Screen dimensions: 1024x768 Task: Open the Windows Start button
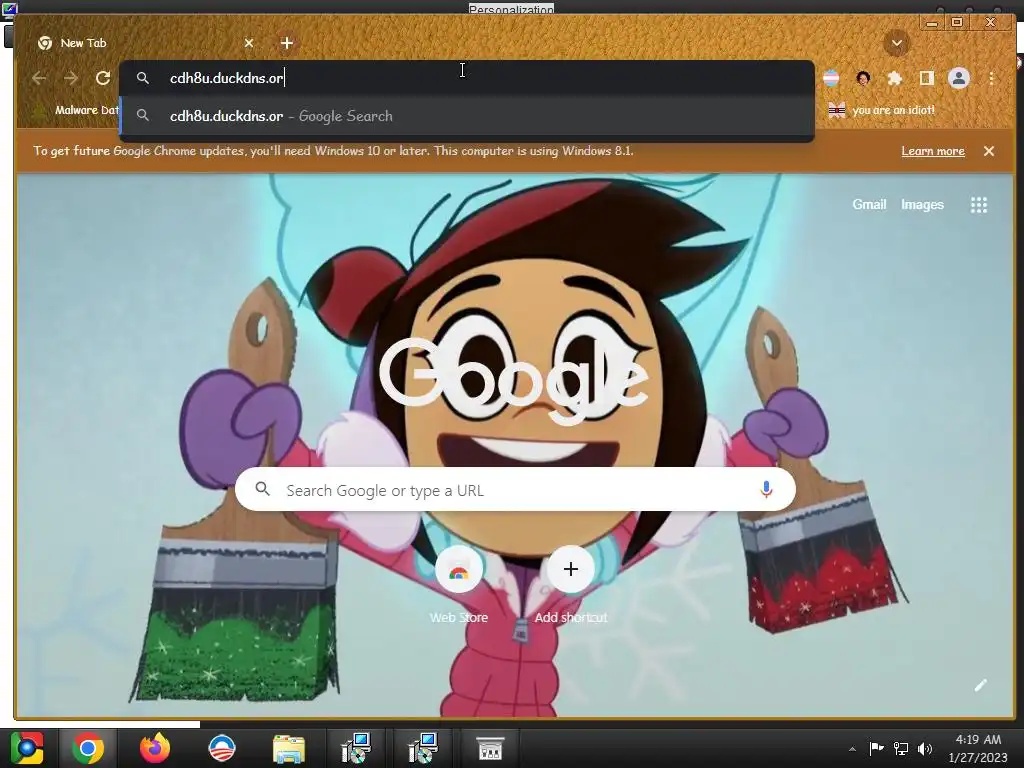click(x=27, y=748)
